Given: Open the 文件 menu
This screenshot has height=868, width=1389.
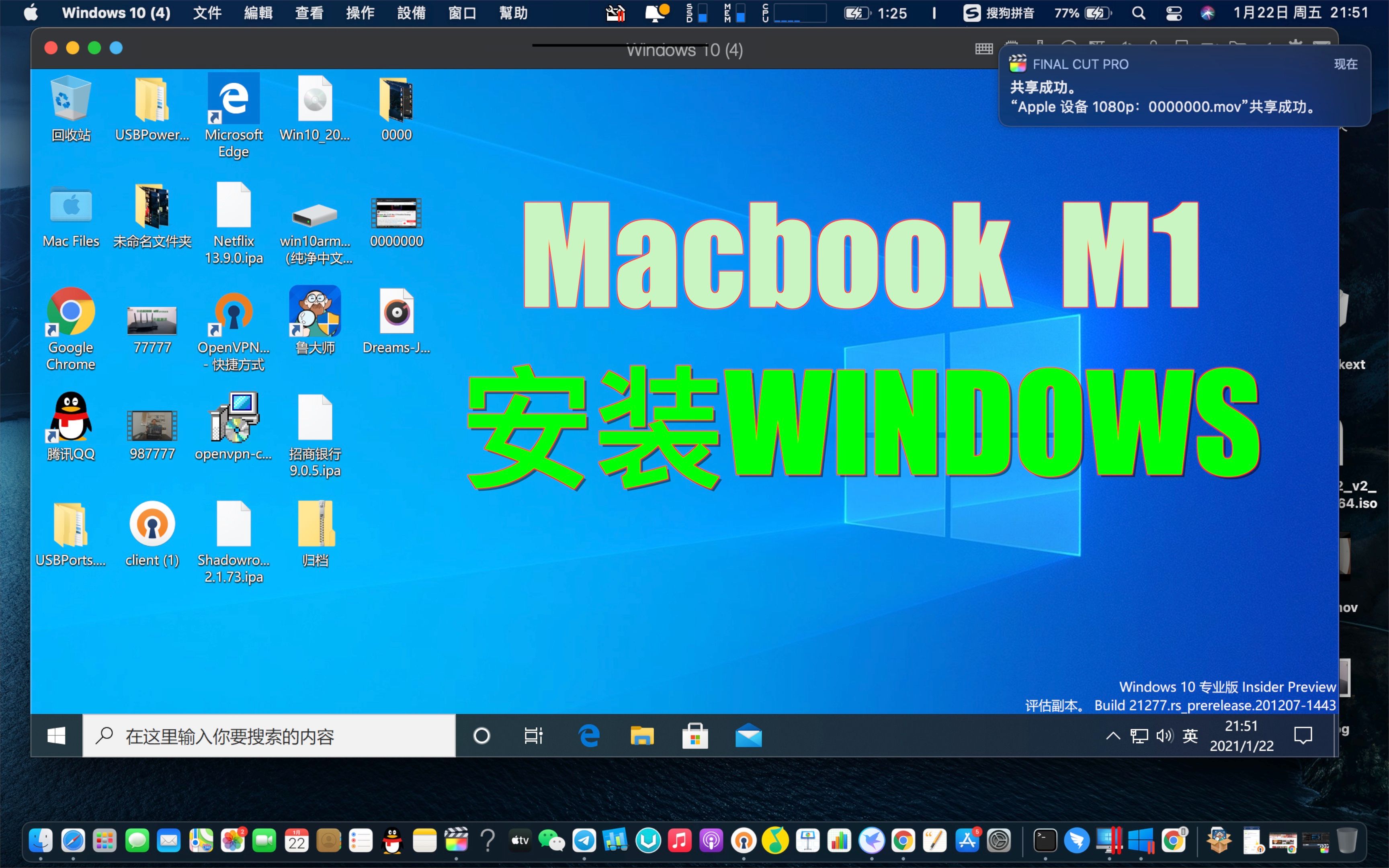Looking at the screenshot, I should click(207, 12).
